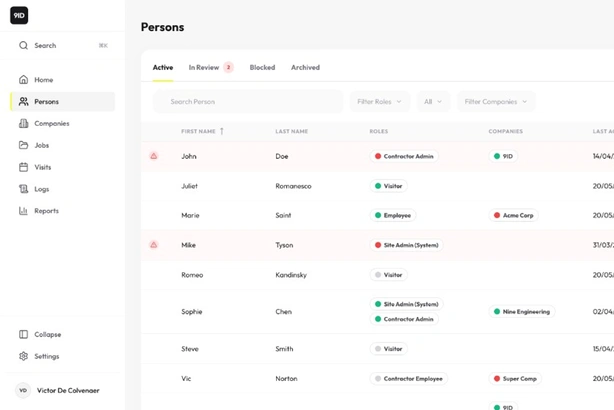
Task: Click the Visitor badge for Steve Smith
Action: click(388, 349)
